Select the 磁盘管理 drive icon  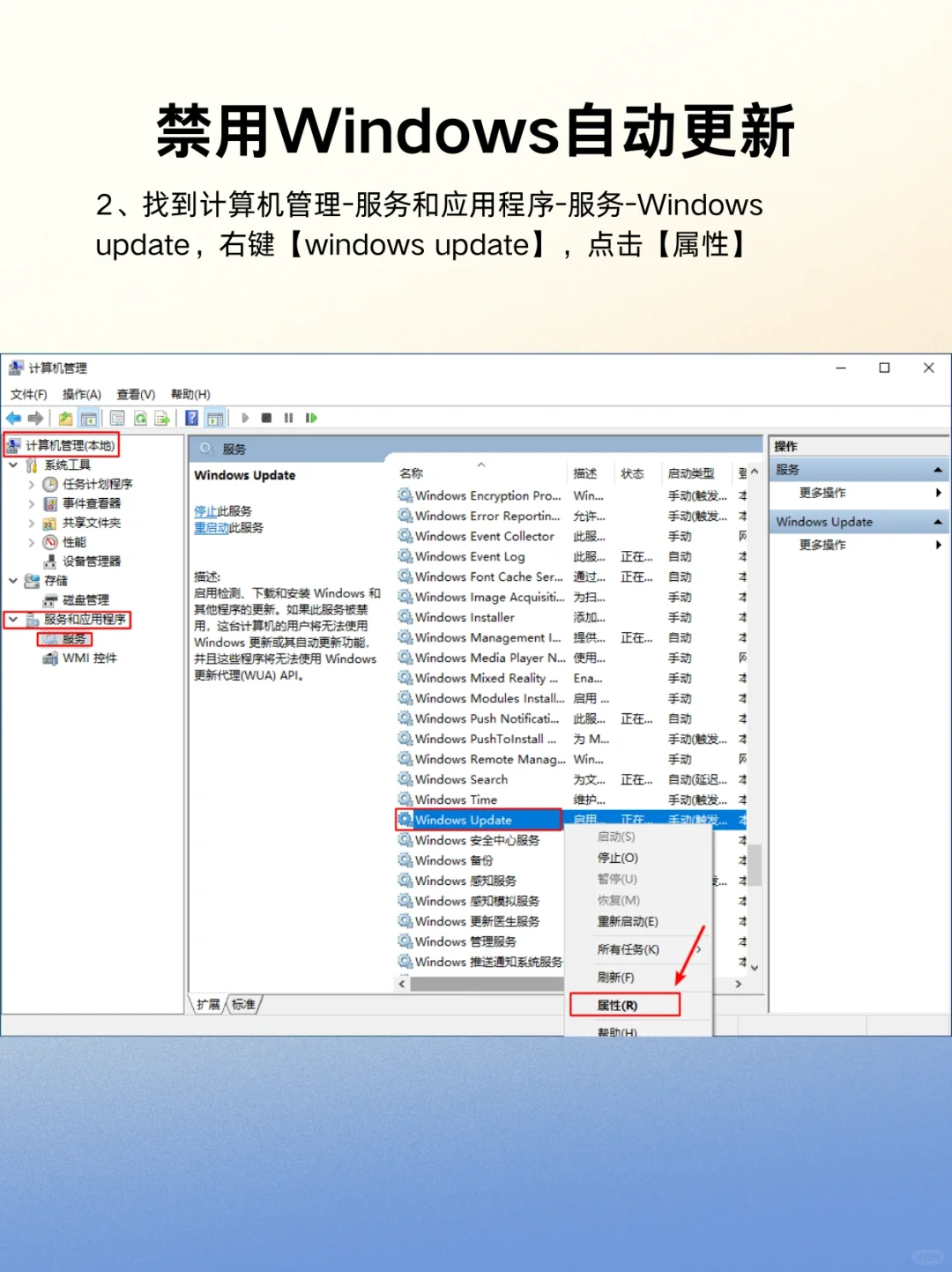[50, 599]
